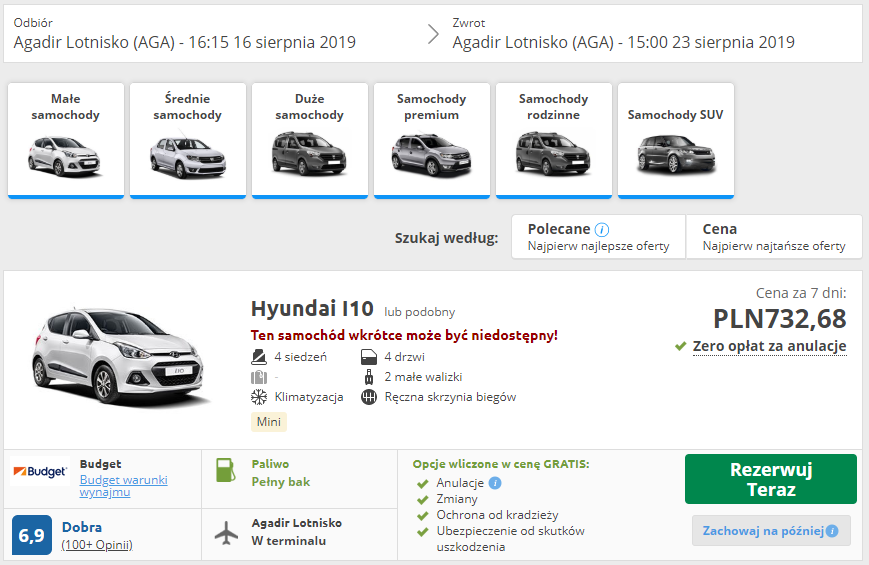
Task: Click the arrow between Odbiór and Zwrot
Action: (433, 34)
